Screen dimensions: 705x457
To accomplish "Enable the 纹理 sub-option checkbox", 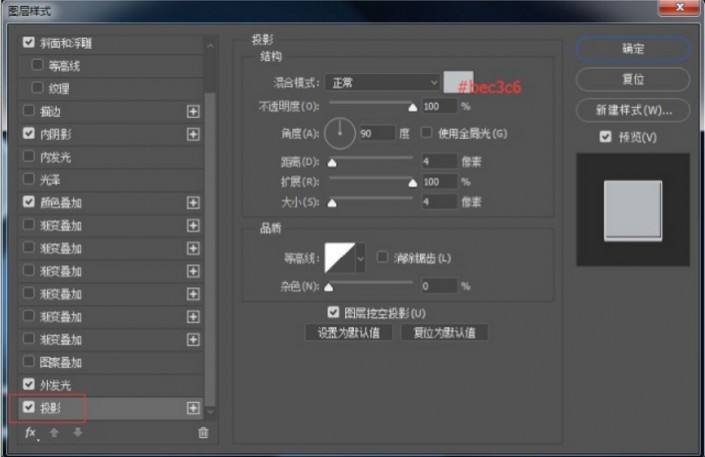I will click(x=37, y=88).
